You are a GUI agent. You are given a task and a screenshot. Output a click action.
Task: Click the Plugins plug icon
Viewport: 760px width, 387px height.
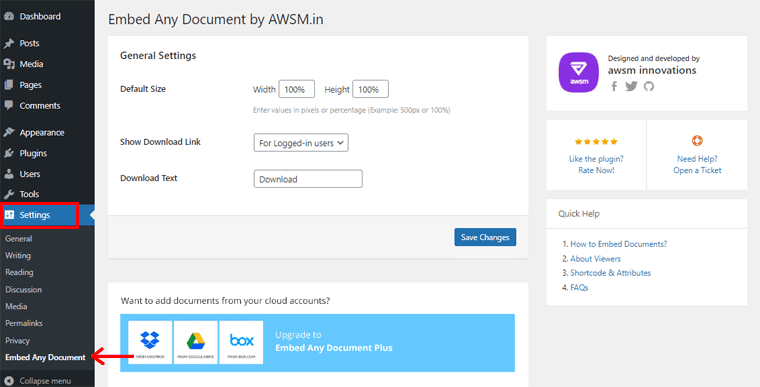[x=9, y=153]
